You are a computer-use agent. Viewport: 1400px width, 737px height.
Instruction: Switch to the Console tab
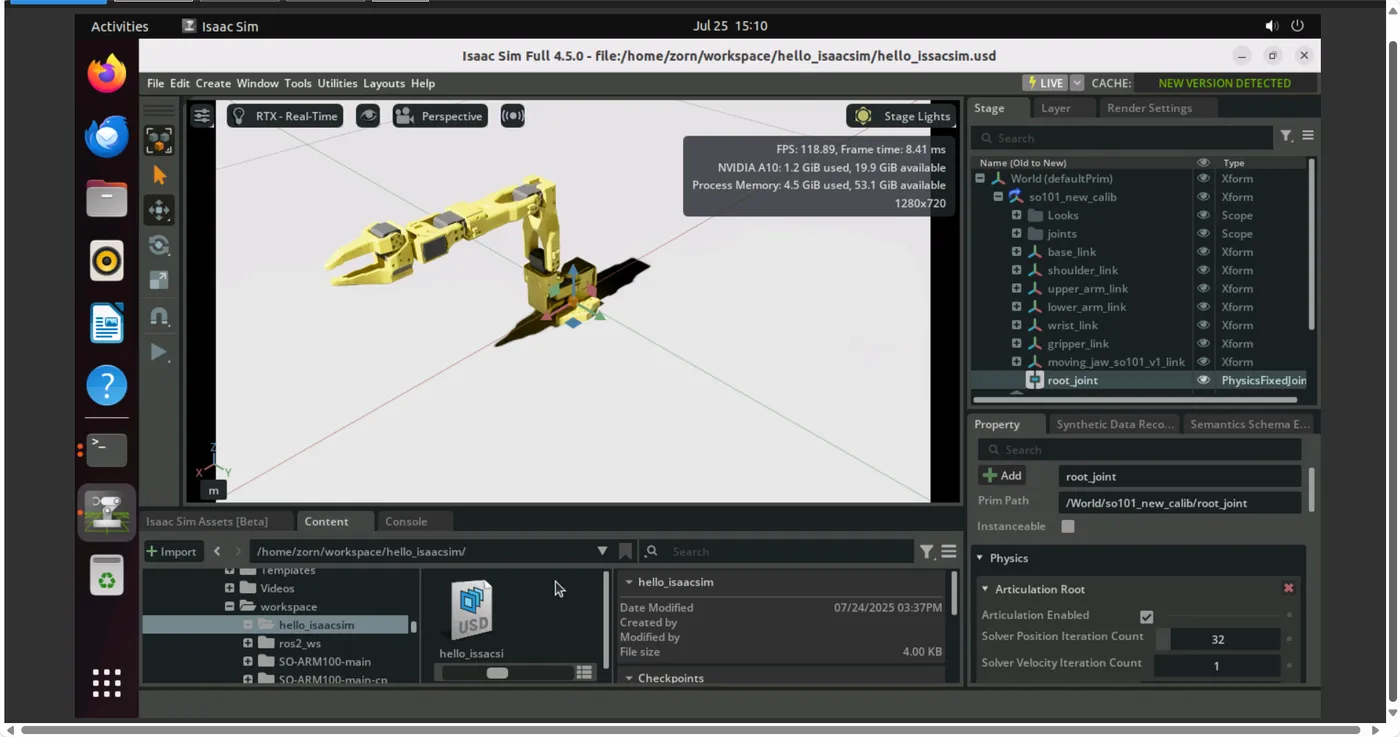pyautogui.click(x=406, y=521)
